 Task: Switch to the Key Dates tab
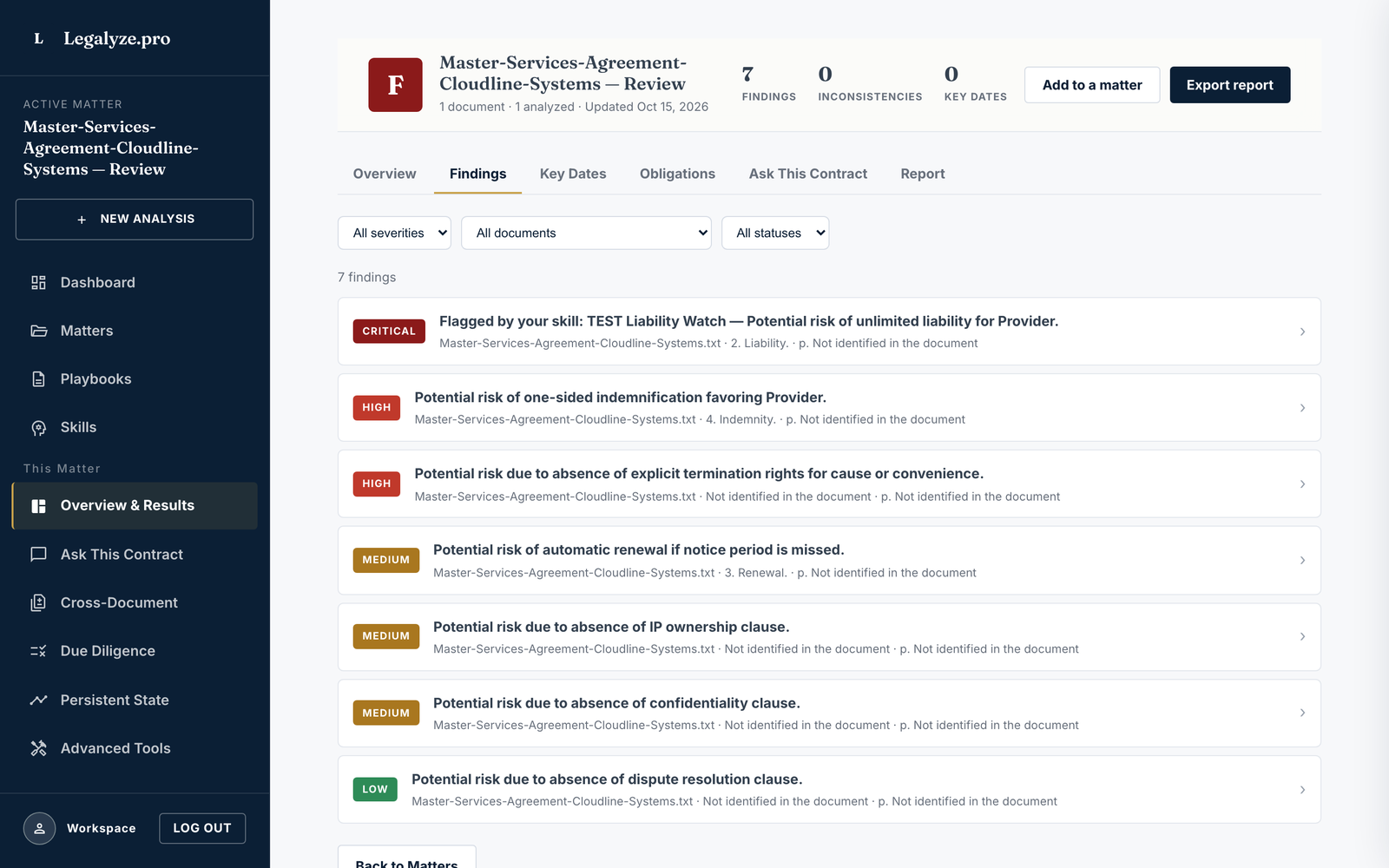(573, 174)
